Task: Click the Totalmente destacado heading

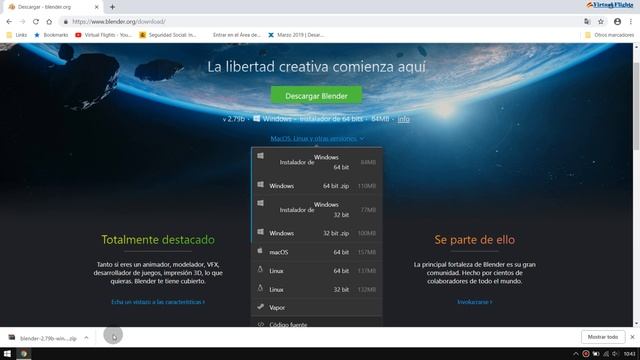Action: [158, 240]
